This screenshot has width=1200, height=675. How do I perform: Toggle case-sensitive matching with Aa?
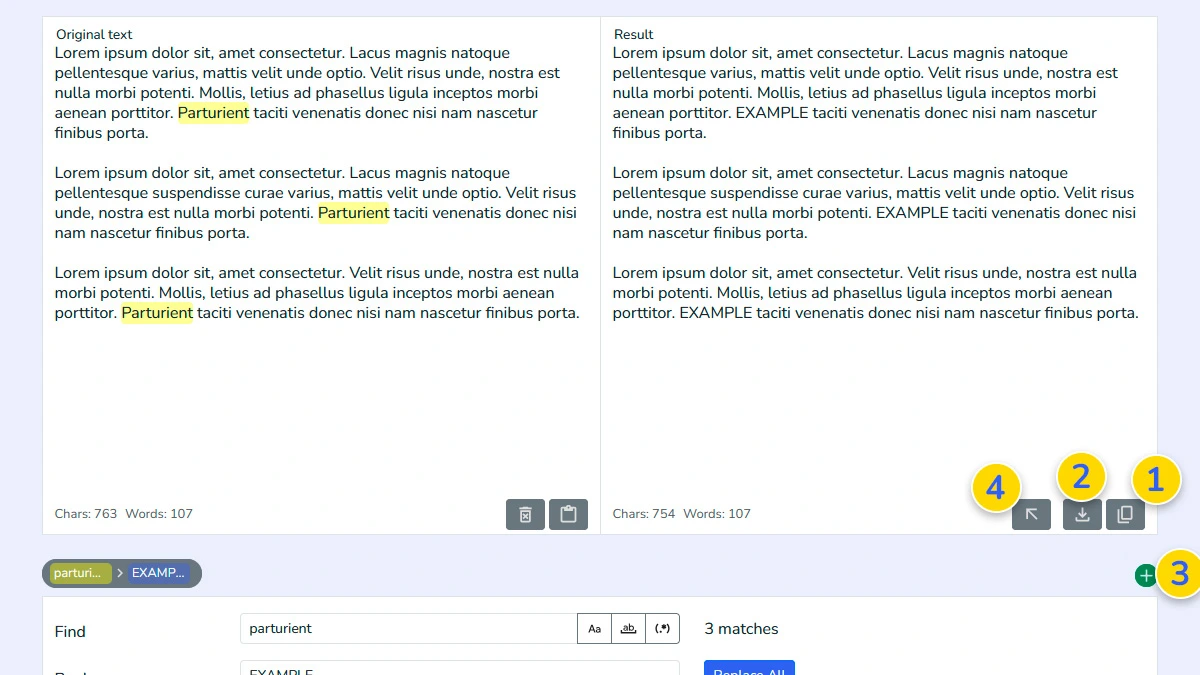point(594,628)
